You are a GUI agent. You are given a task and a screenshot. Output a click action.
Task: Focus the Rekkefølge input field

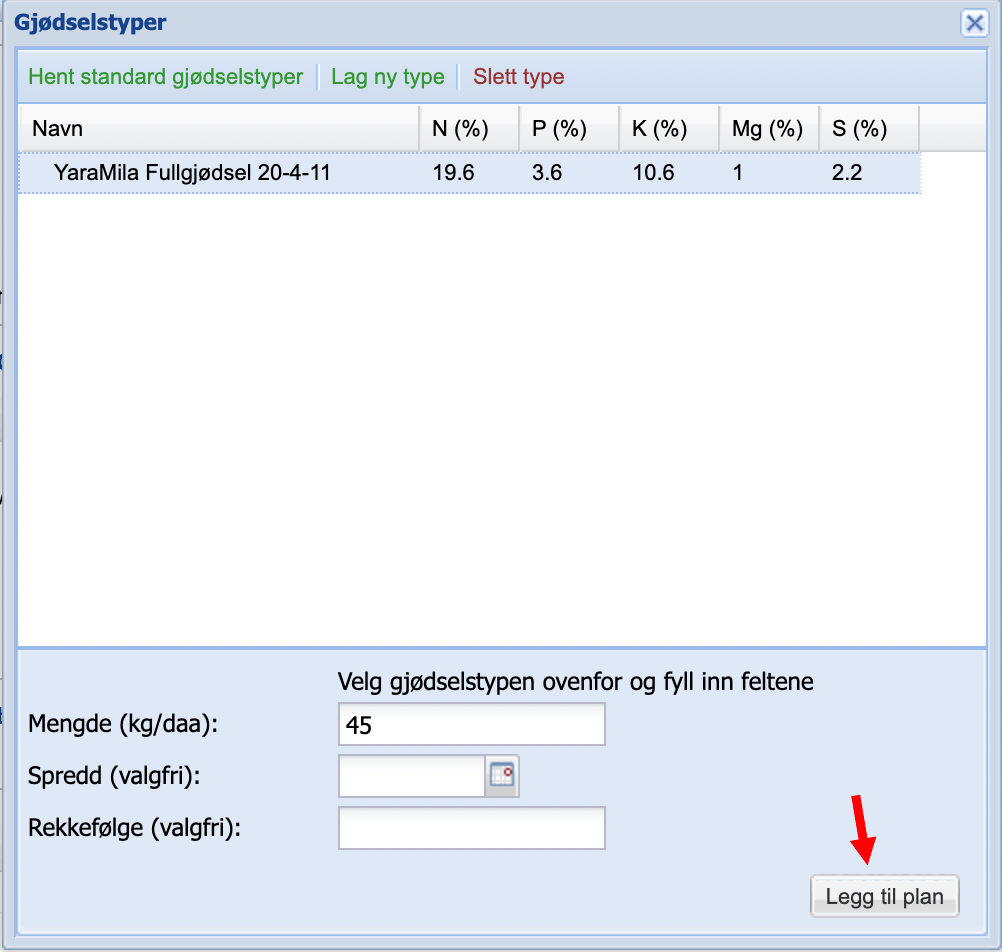[x=472, y=828]
